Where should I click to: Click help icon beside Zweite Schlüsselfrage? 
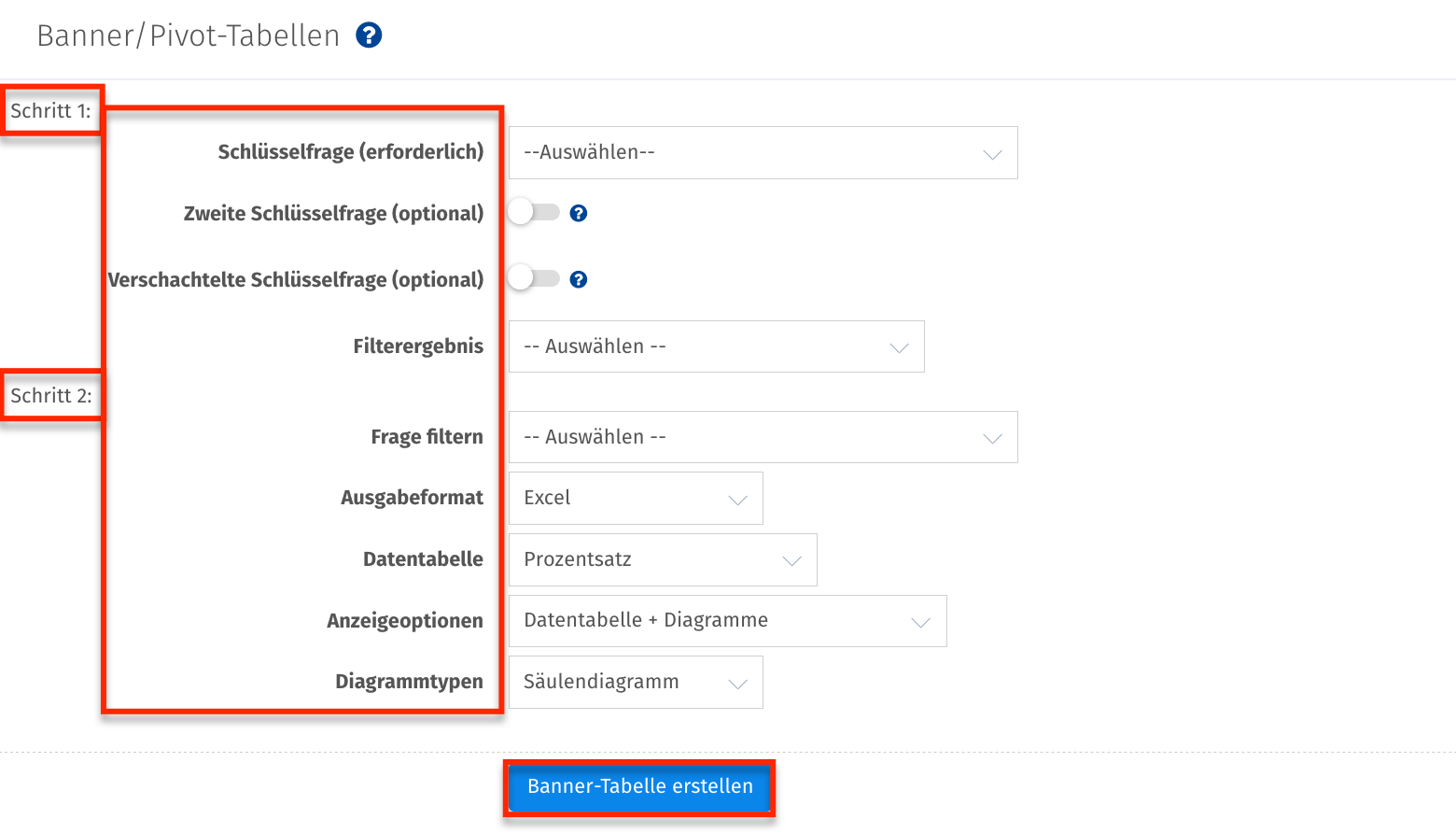coord(578,213)
